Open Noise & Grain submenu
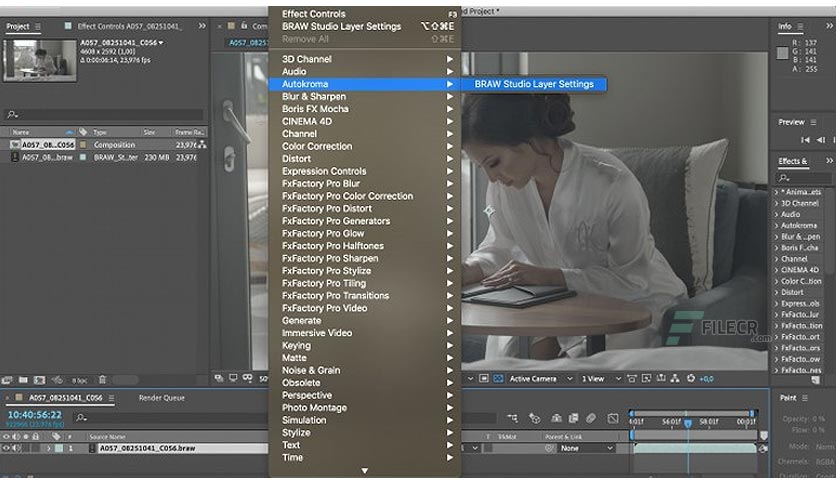 (365, 370)
